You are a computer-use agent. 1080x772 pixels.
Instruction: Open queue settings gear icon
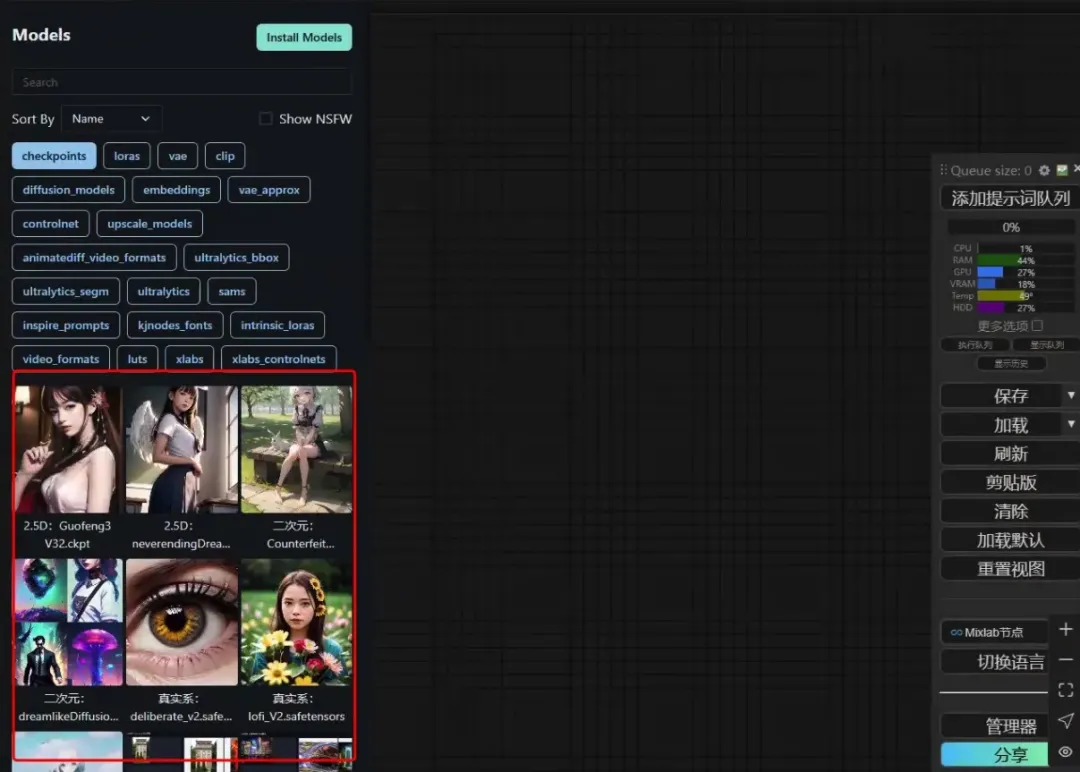click(1044, 170)
